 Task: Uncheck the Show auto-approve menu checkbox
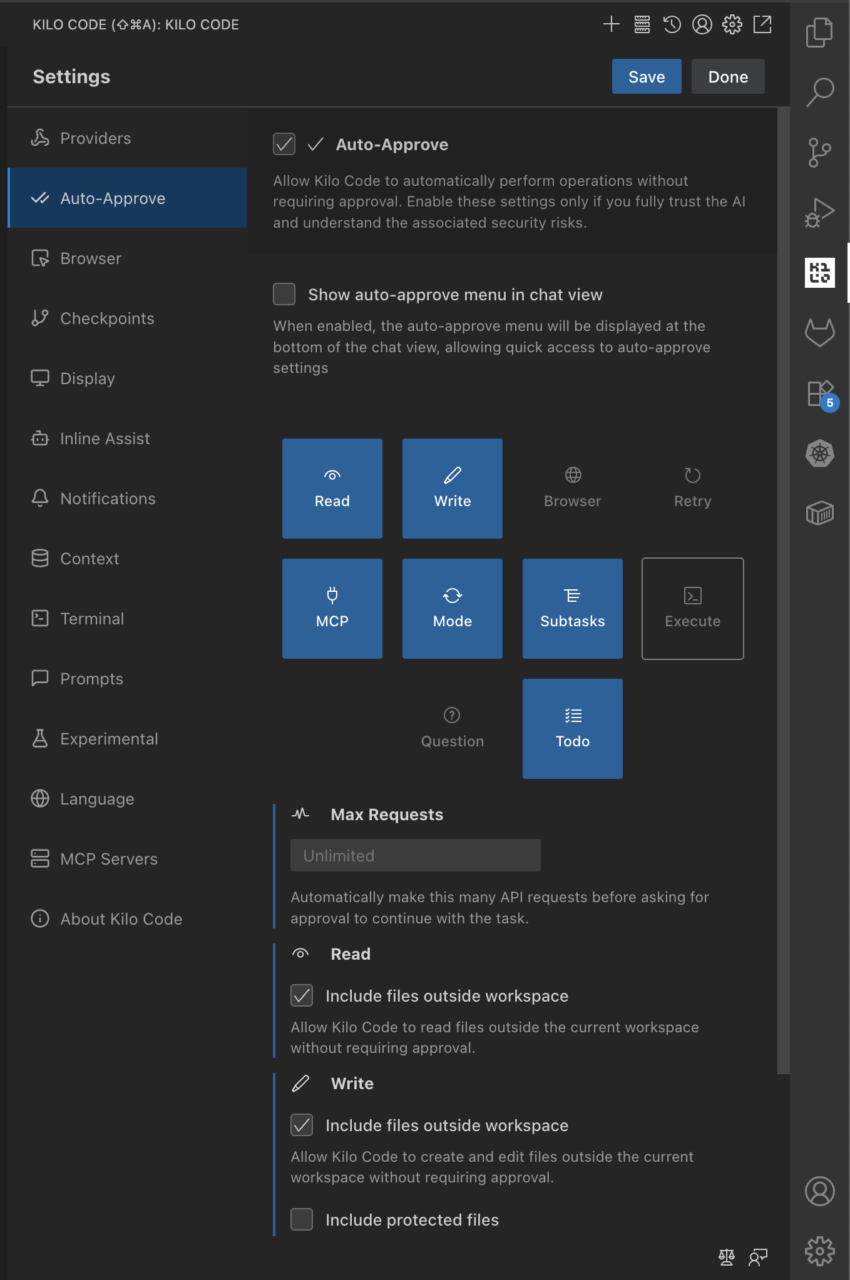(284, 294)
